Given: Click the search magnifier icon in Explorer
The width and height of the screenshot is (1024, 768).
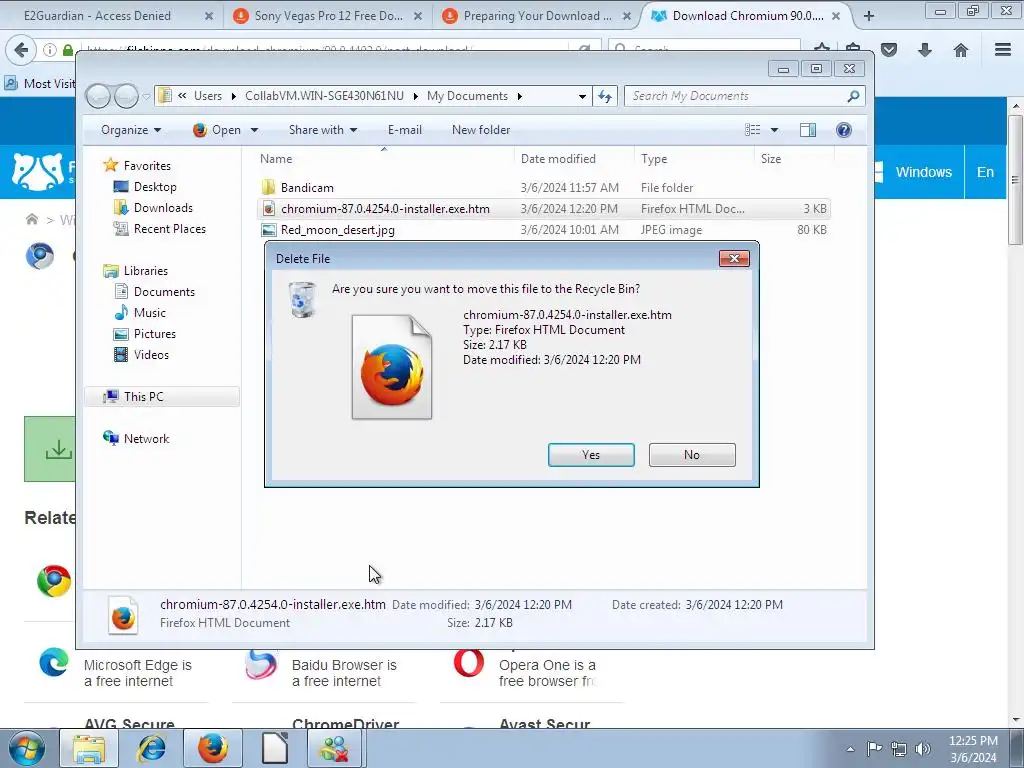Looking at the screenshot, I should [x=854, y=96].
